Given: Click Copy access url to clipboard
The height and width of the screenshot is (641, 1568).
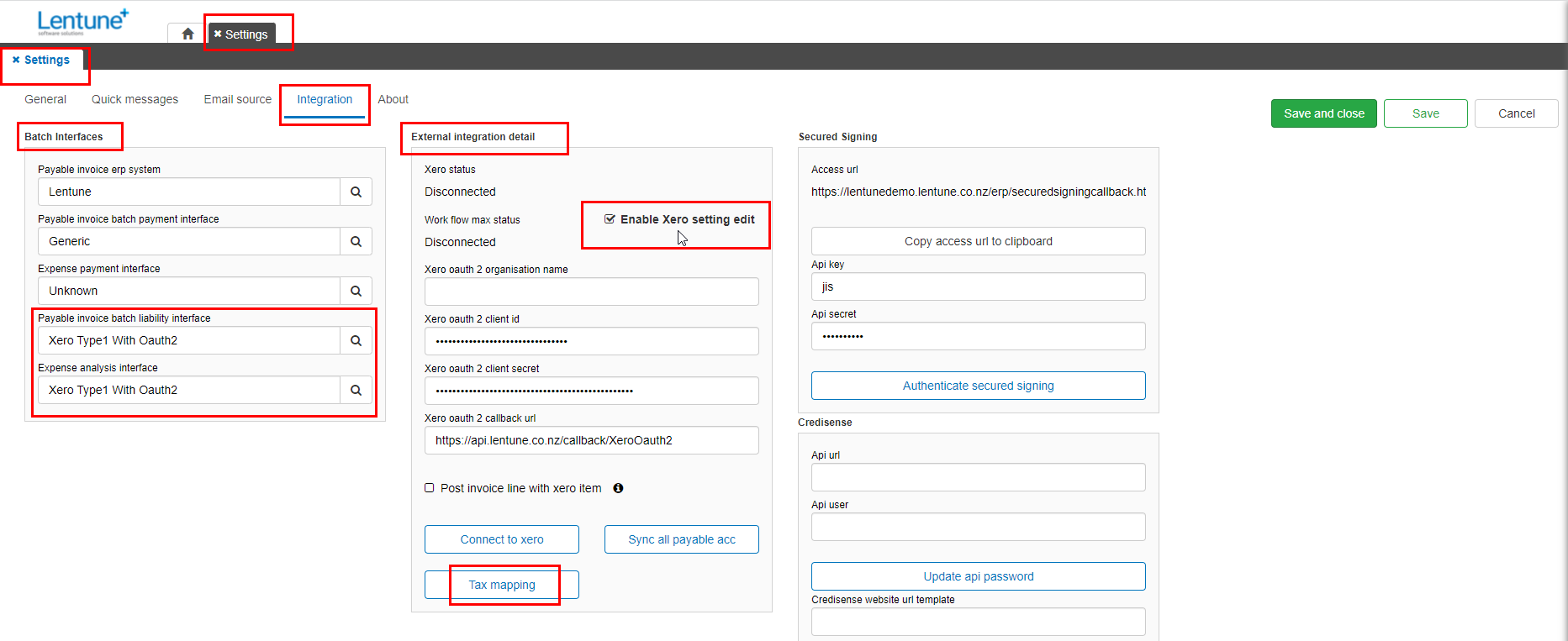Looking at the screenshot, I should [978, 241].
